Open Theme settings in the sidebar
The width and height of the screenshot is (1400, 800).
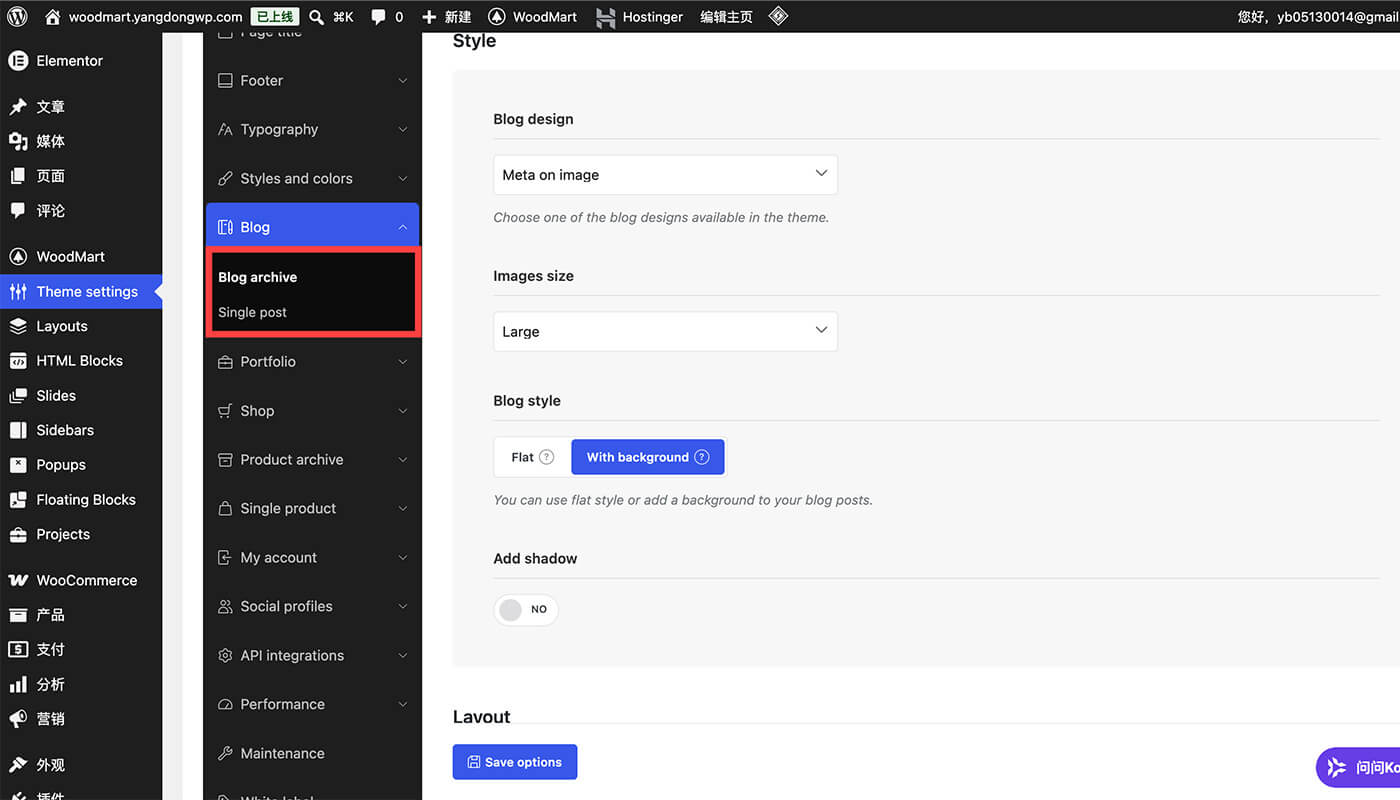[x=81, y=292]
